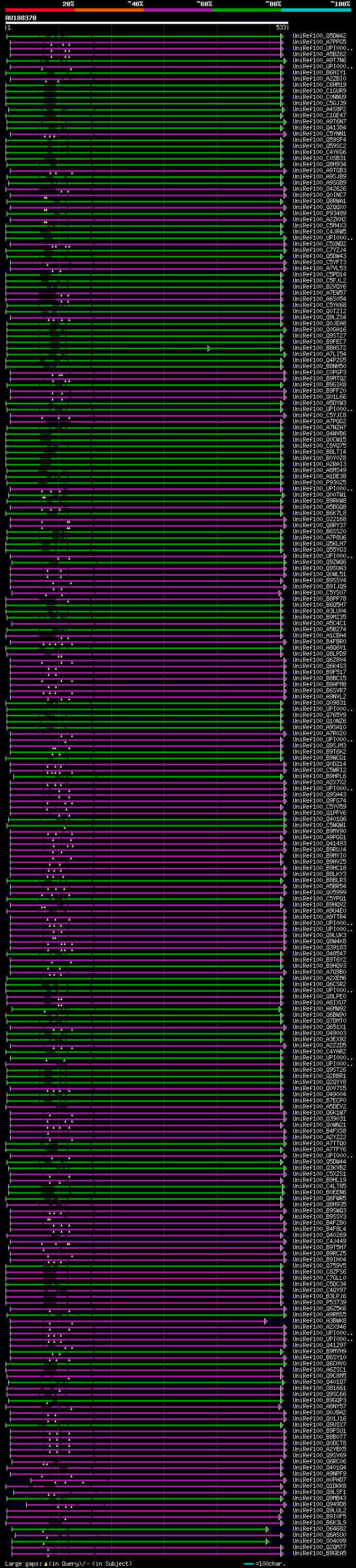The width and height of the screenshot is (356, 1568).
Task: Select hit UniRef100_Q59SF4
Action: point(319,140)
